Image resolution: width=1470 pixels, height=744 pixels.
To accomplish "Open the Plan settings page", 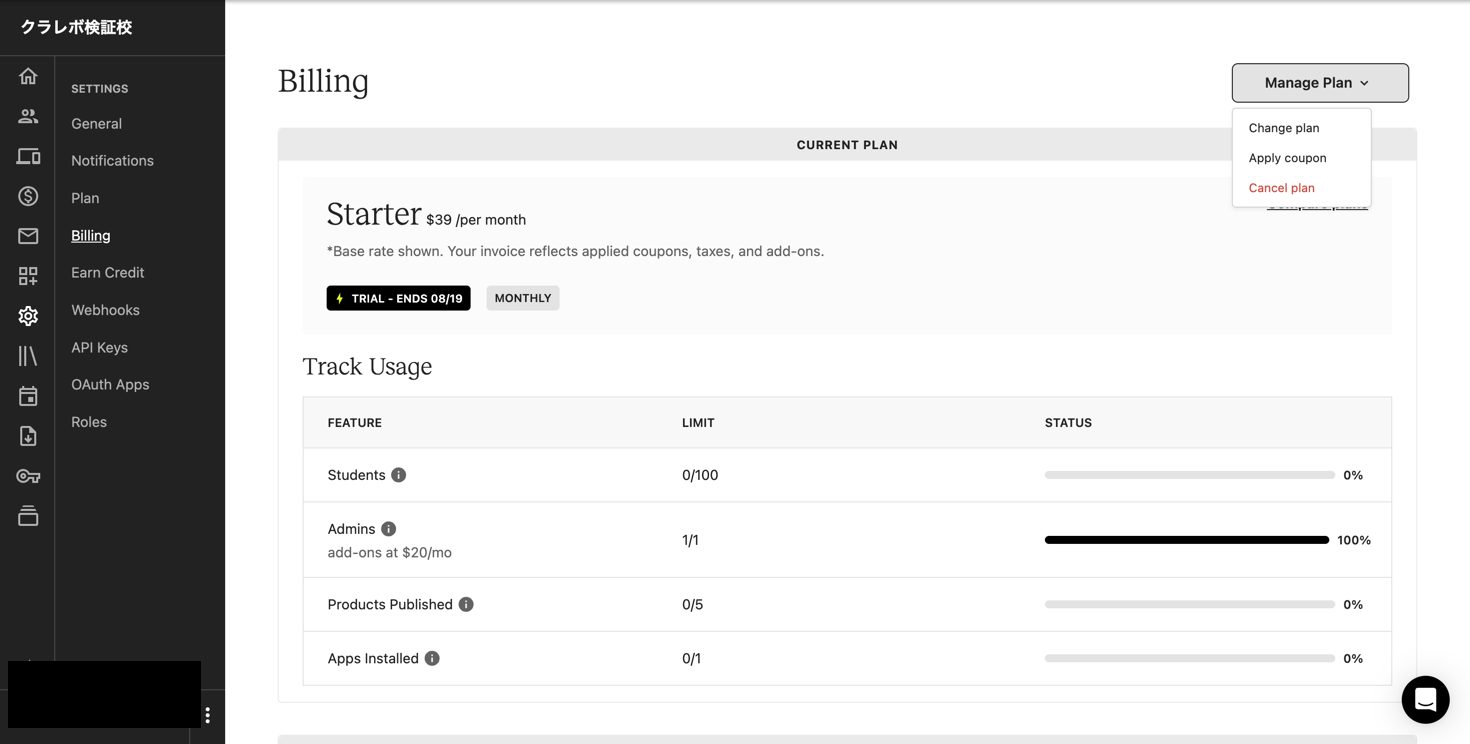I will 85,198.
